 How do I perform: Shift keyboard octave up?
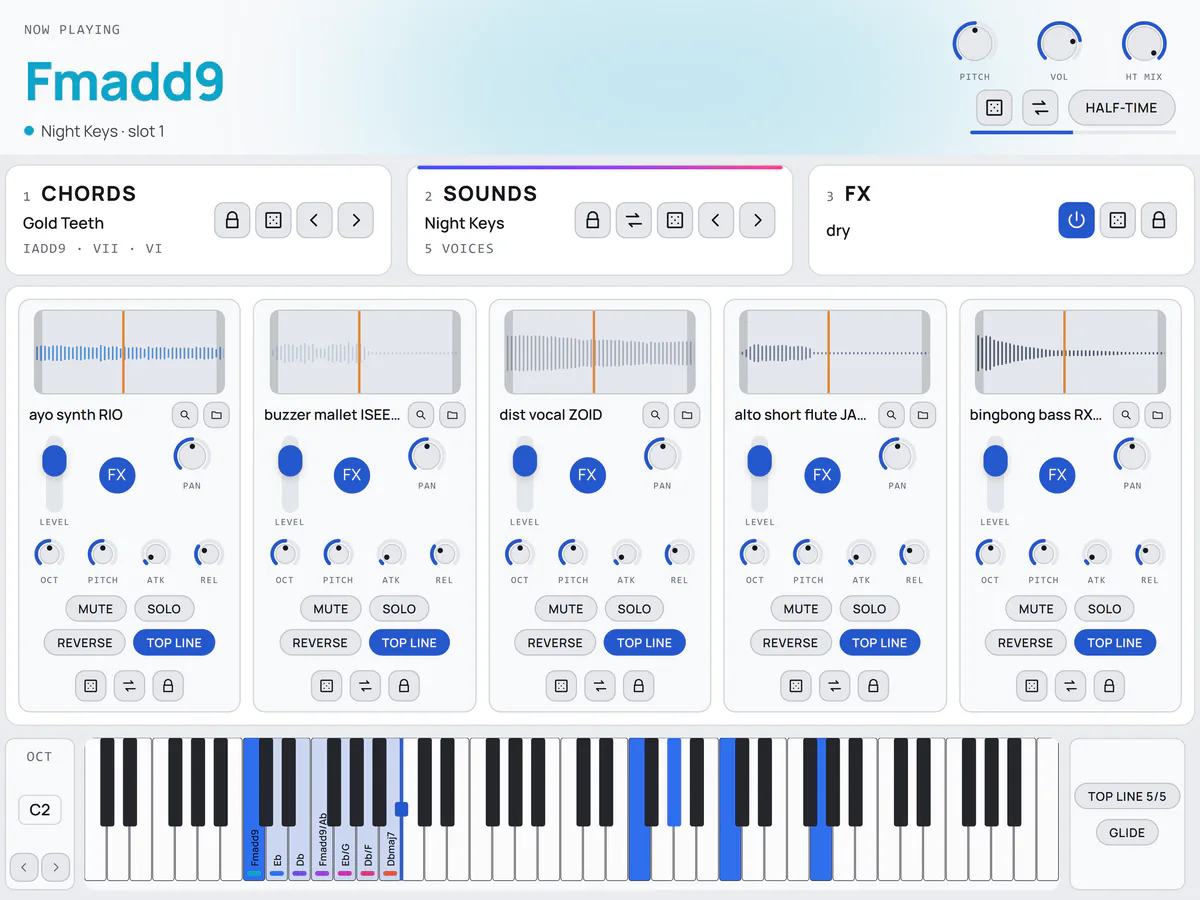(56, 867)
